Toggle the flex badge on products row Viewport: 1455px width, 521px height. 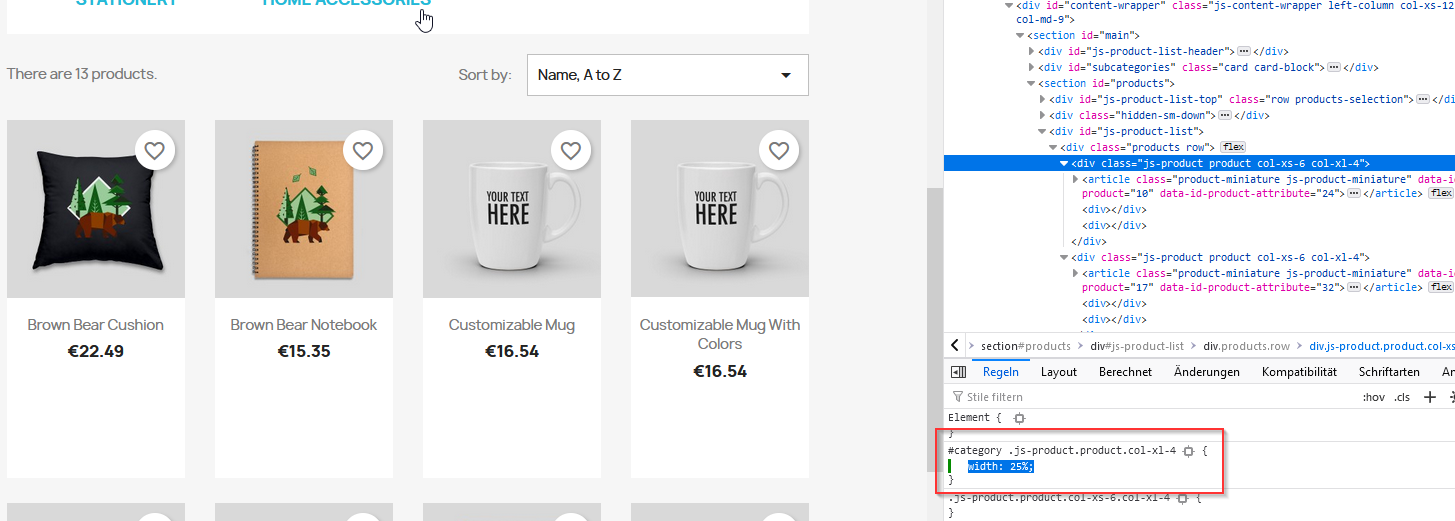coord(1232,147)
